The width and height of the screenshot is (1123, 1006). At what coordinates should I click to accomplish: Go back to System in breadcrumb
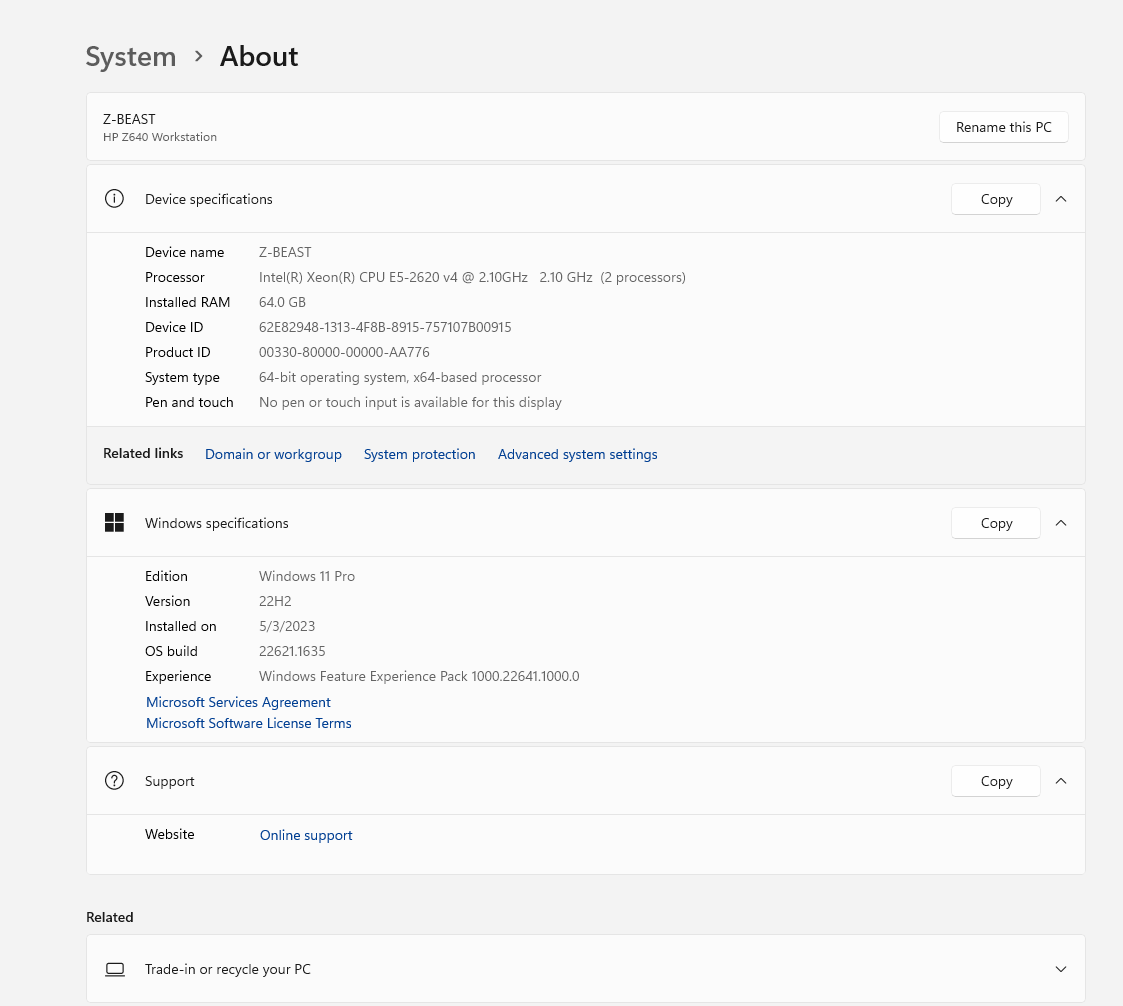point(130,57)
